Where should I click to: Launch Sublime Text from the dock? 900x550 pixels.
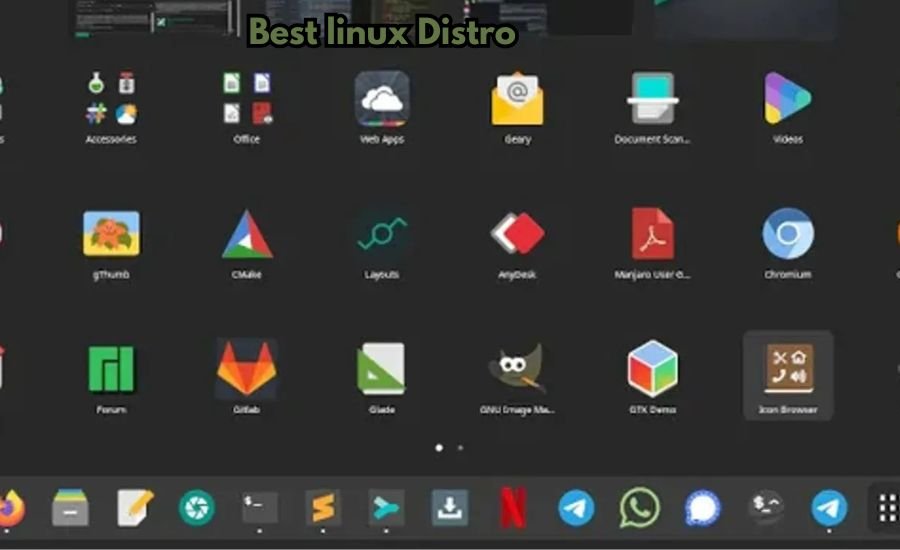pos(323,508)
